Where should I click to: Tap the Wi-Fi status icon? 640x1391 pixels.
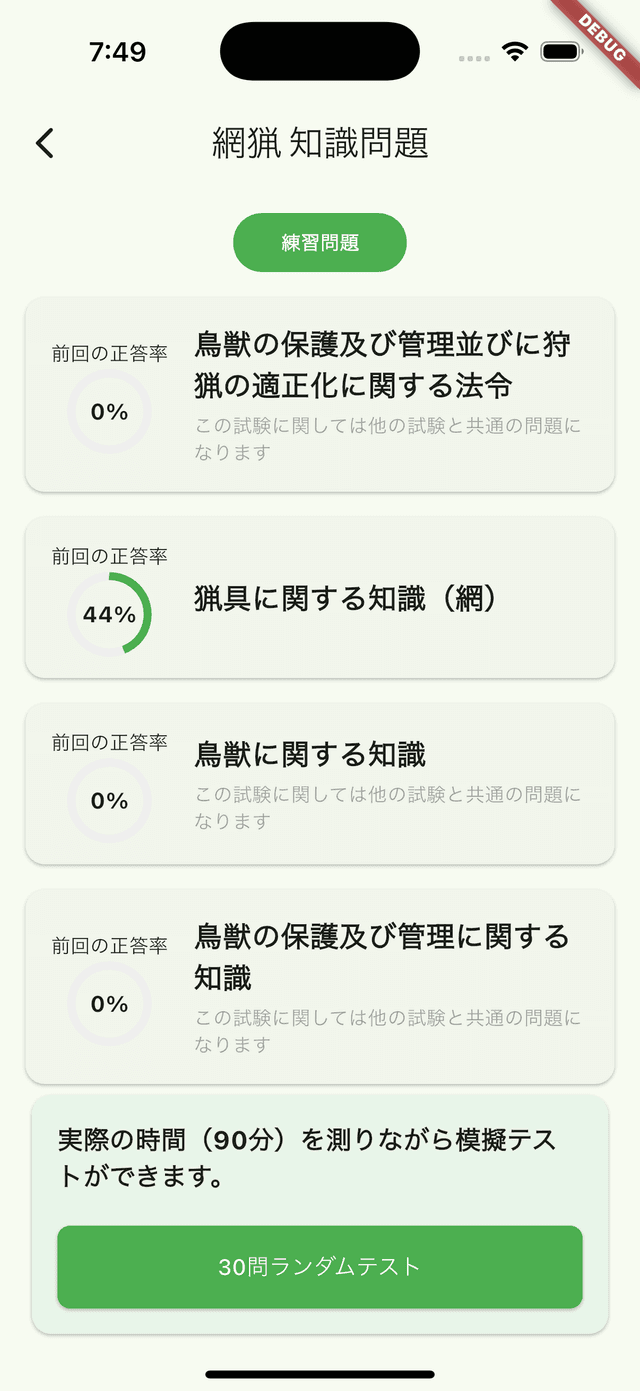pyautogui.click(x=515, y=52)
